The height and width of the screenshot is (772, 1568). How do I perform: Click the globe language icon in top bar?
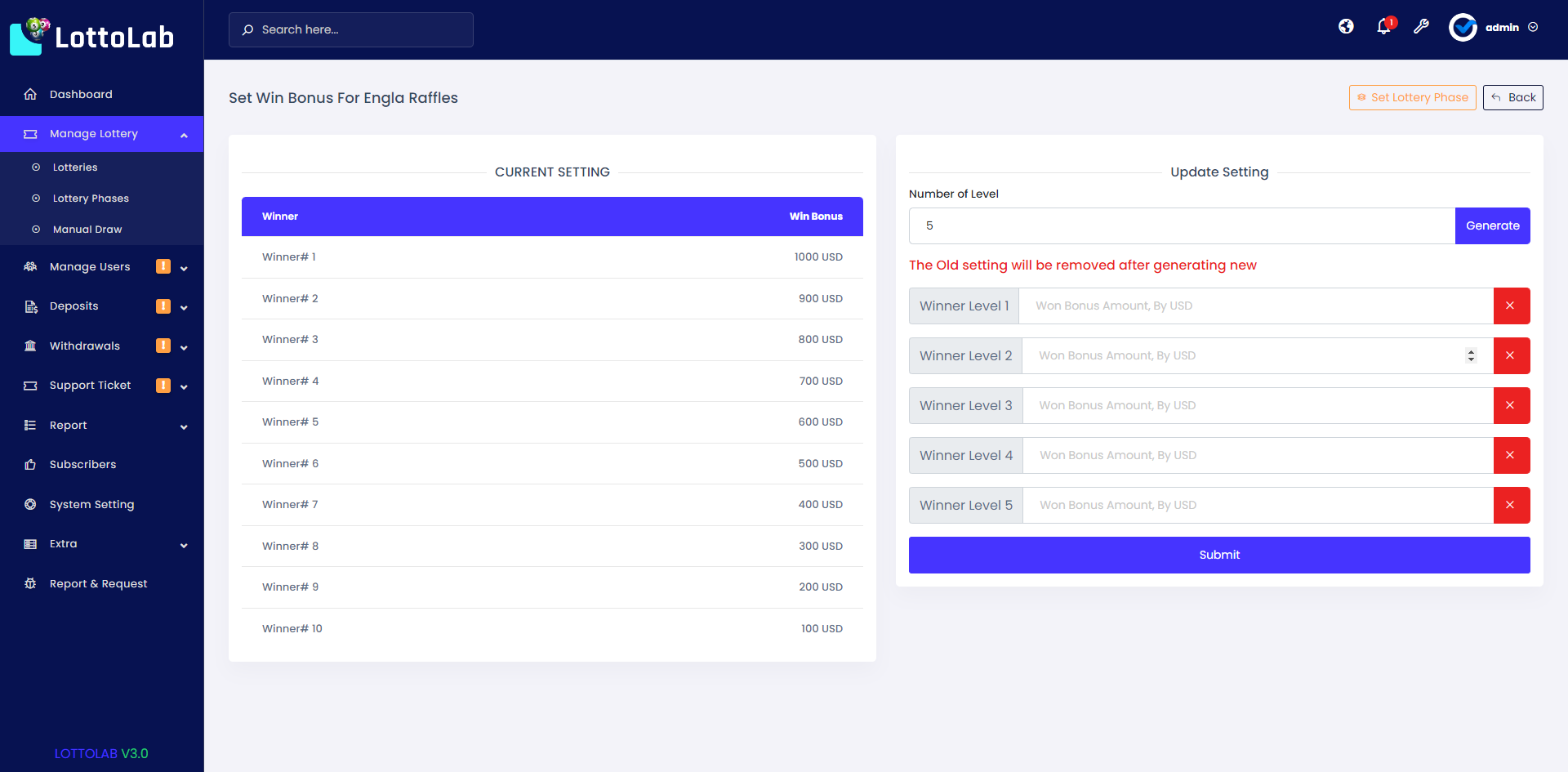[x=1346, y=26]
